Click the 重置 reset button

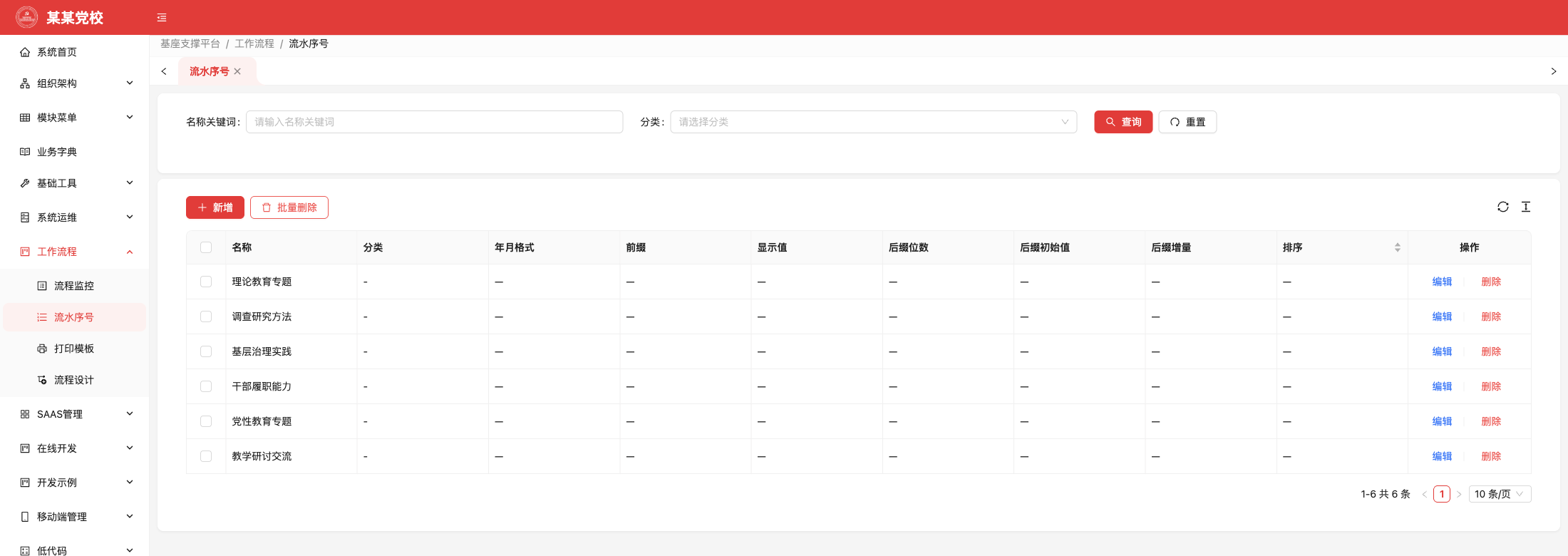1187,122
